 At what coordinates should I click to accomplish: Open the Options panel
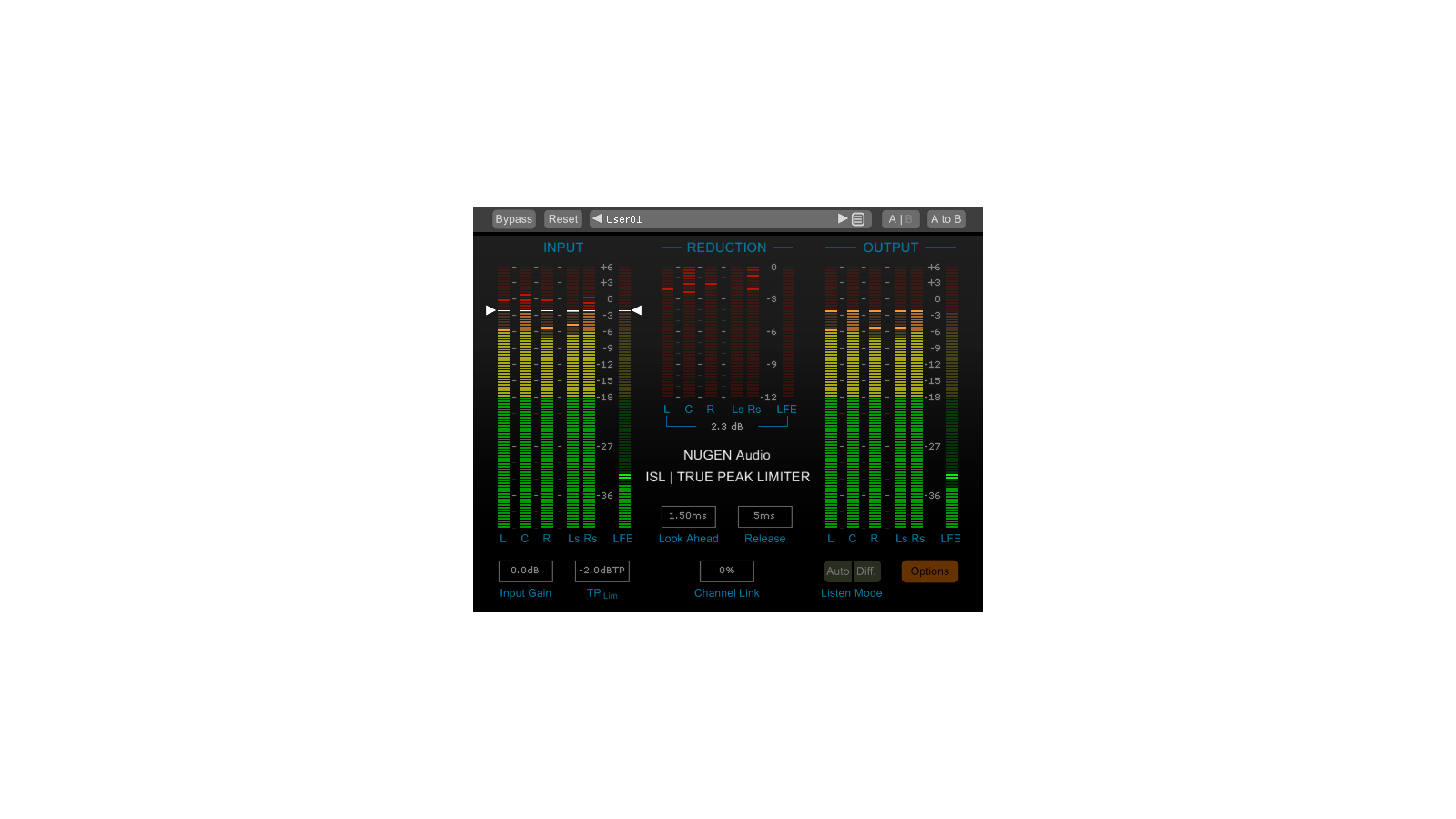pos(929,571)
